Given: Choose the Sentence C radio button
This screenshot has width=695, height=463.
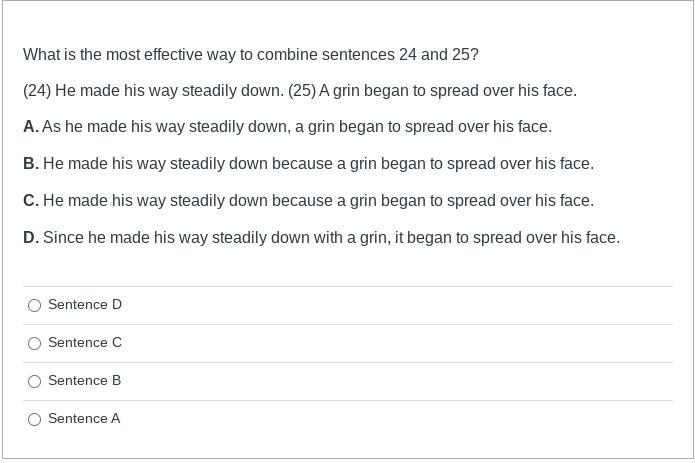Looking at the screenshot, I should click(x=35, y=343).
